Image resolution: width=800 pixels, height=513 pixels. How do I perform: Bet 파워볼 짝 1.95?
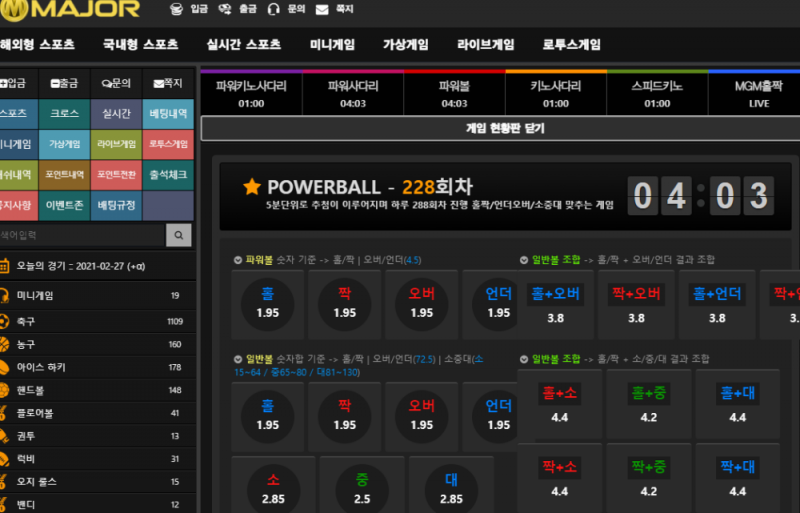tap(345, 305)
